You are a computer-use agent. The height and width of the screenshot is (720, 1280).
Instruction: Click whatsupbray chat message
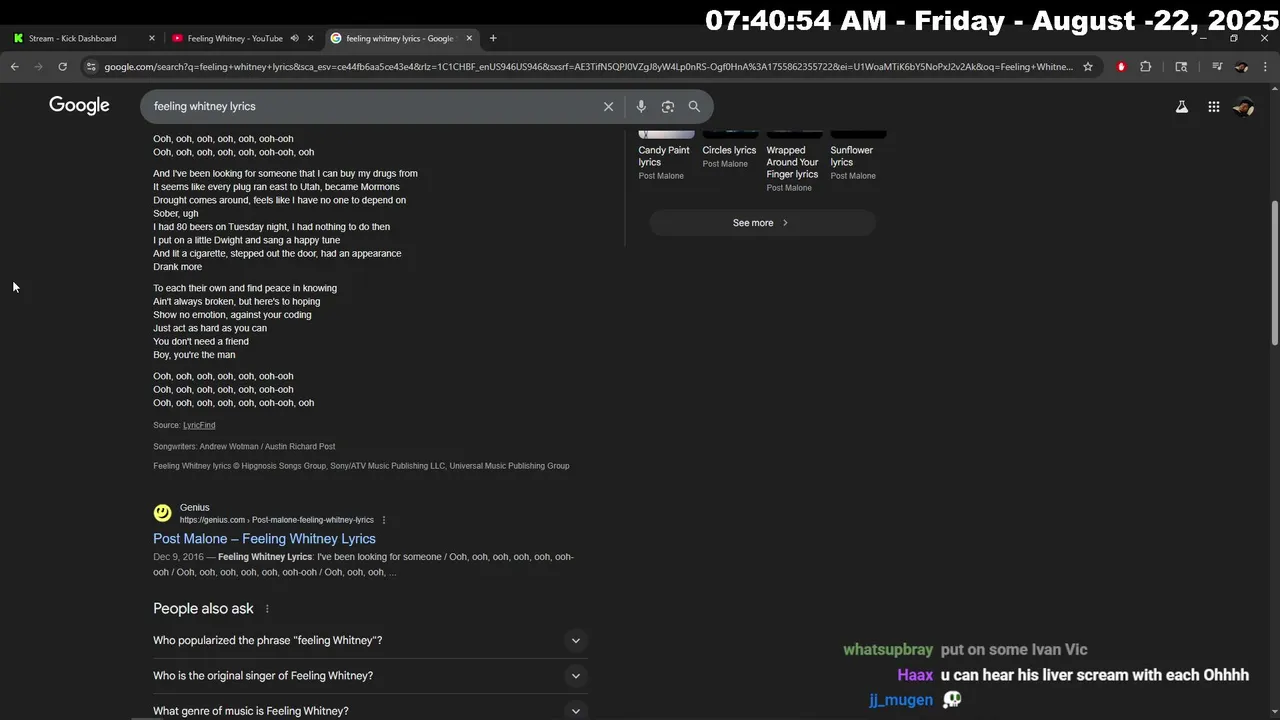click(x=965, y=650)
